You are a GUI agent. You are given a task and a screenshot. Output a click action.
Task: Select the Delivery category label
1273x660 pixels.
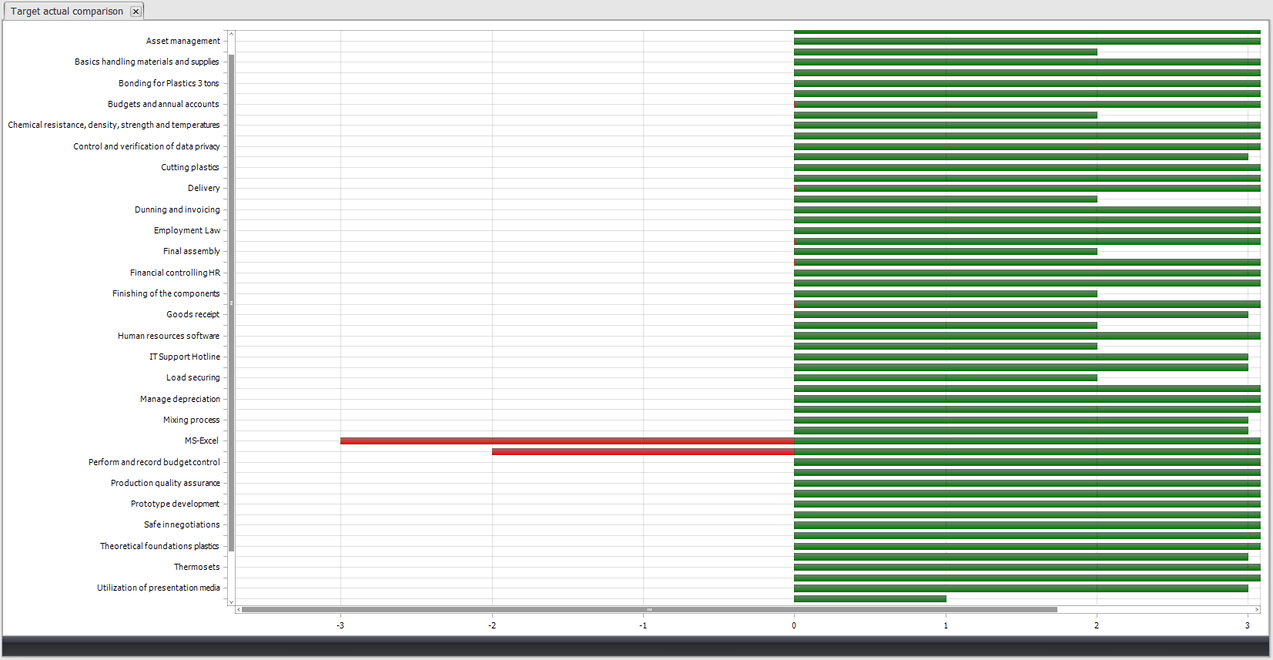point(203,188)
